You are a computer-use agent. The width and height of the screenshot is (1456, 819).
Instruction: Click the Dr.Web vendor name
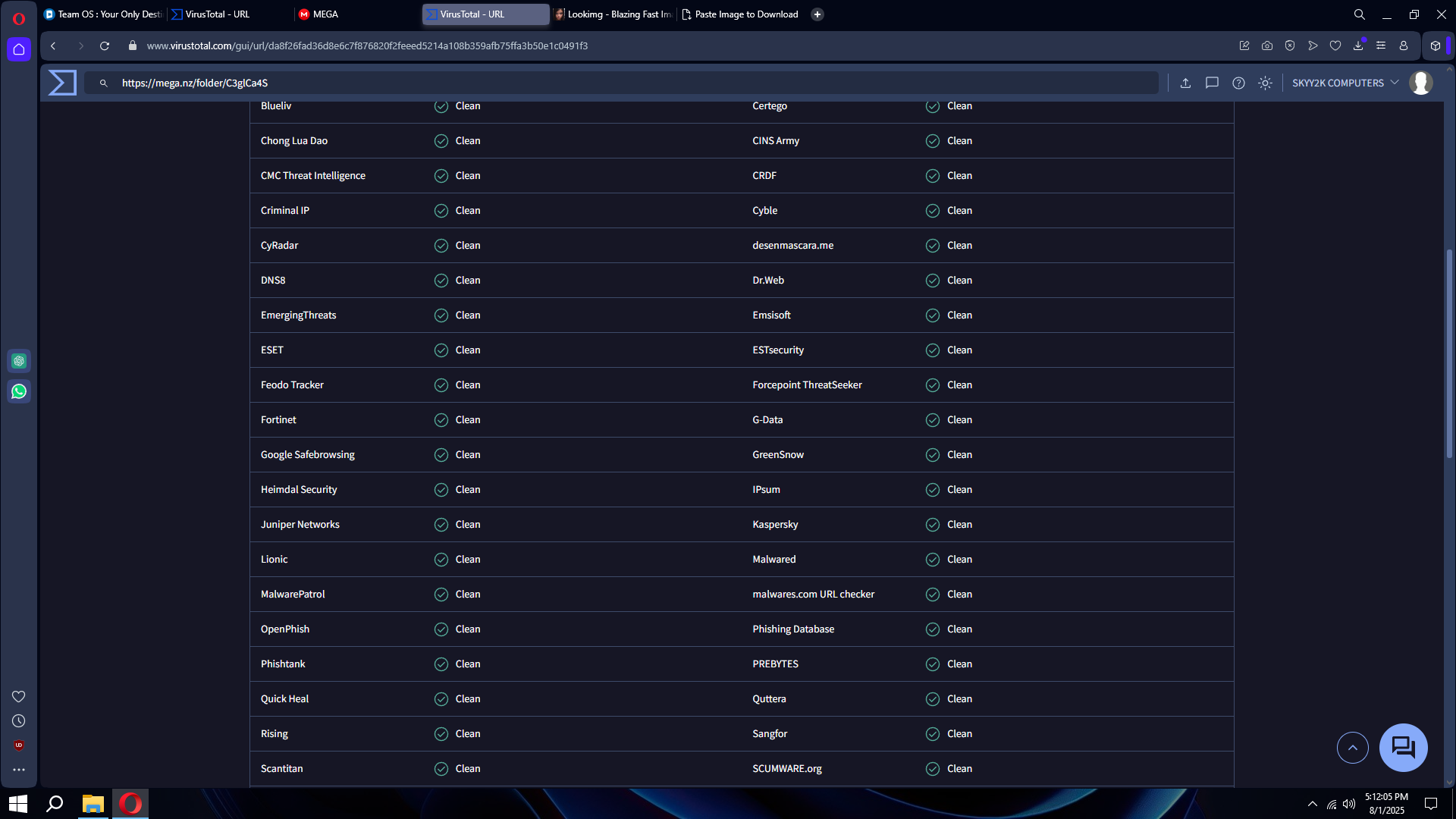(x=768, y=281)
